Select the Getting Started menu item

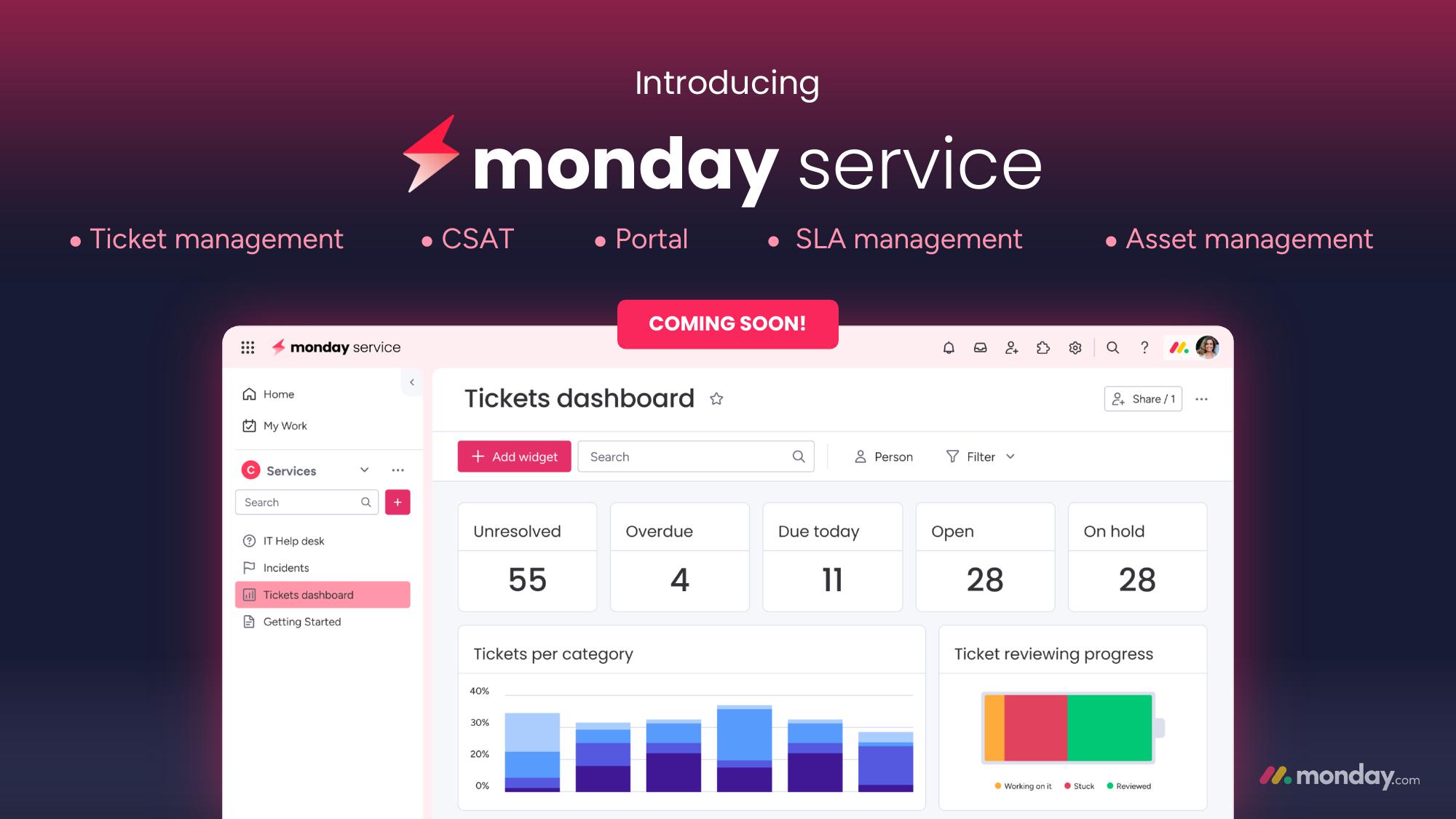click(x=300, y=621)
